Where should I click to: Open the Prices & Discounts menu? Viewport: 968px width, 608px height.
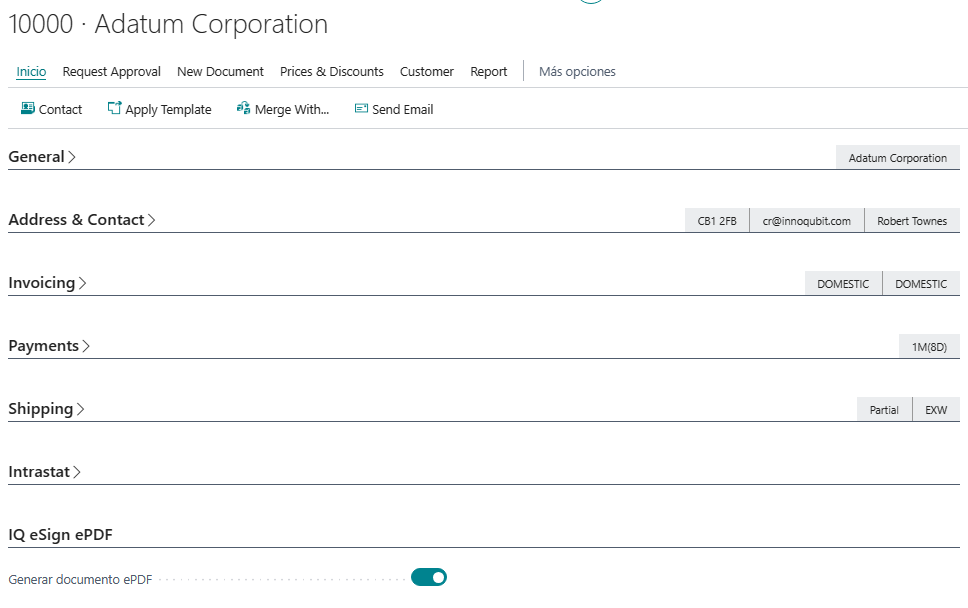tap(331, 72)
